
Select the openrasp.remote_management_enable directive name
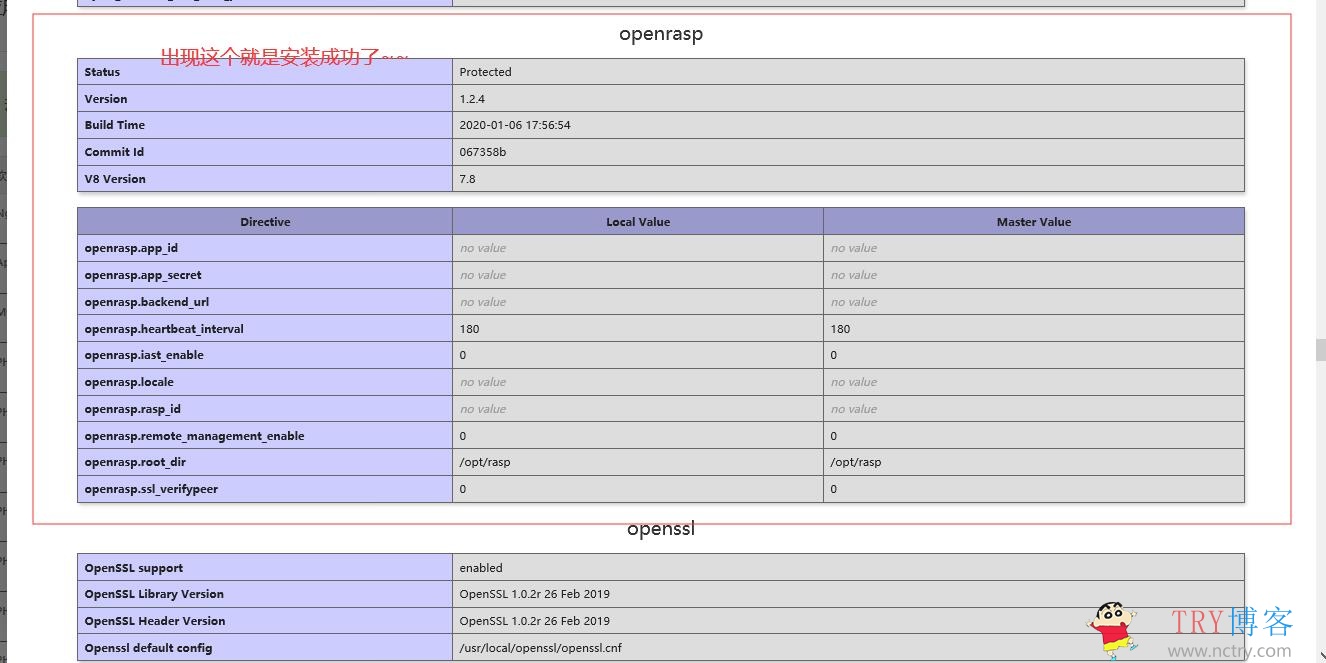click(x=194, y=436)
